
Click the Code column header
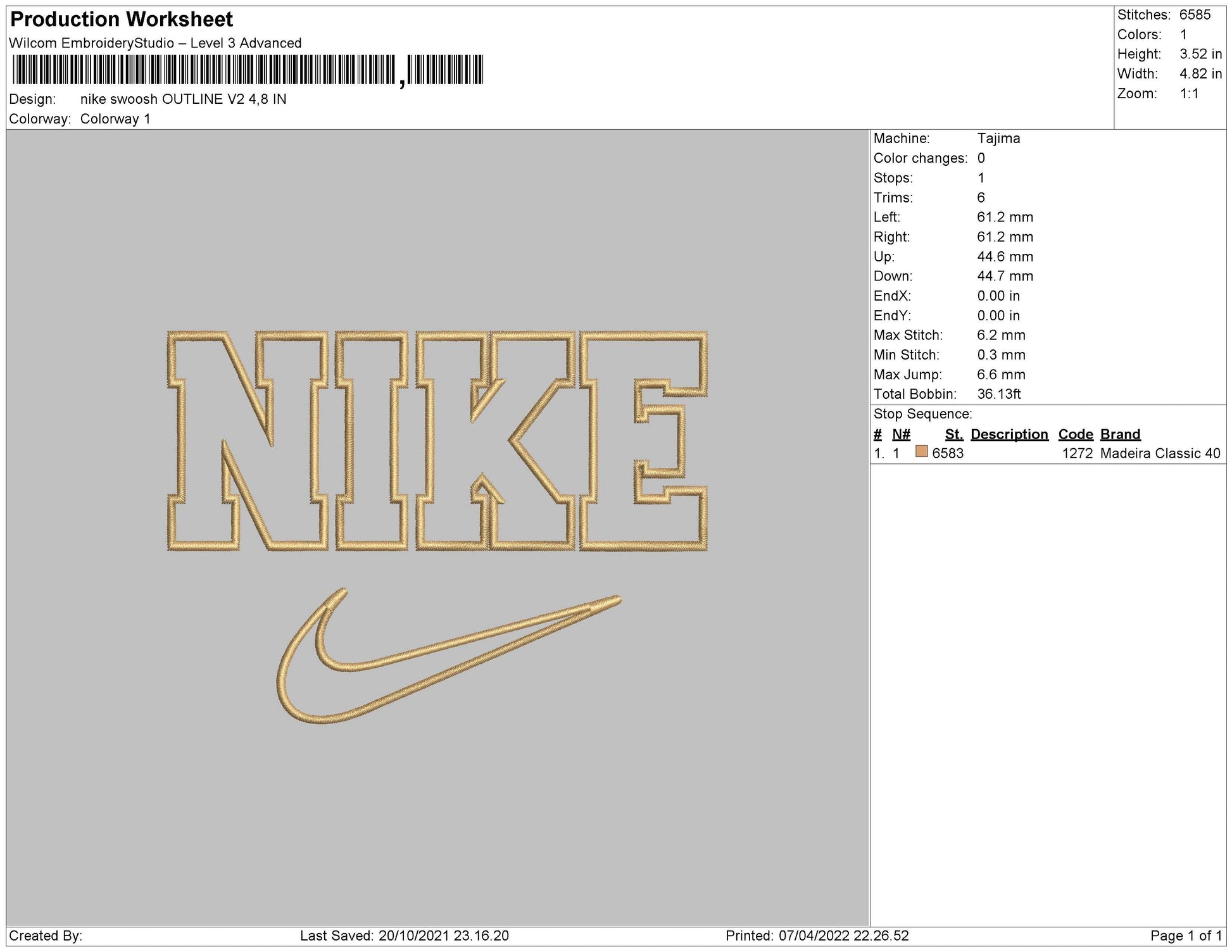[x=1075, y=434]
